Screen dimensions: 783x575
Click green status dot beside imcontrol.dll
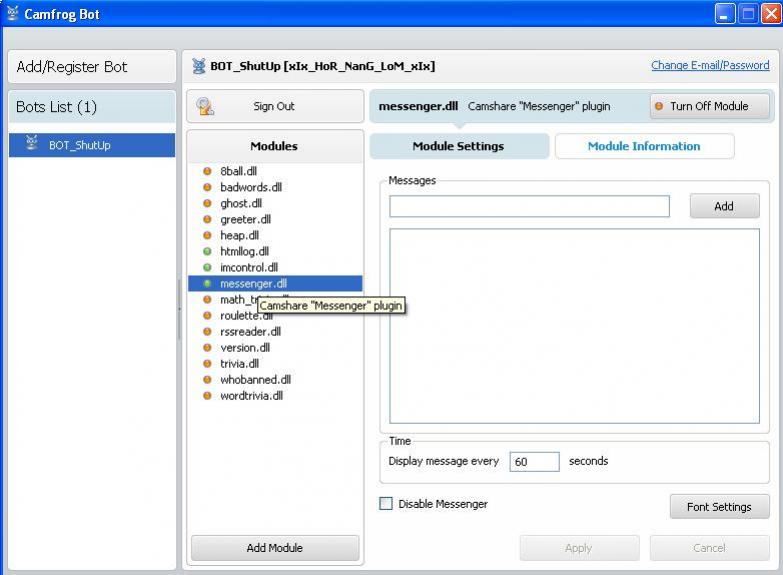pos(207,267)
